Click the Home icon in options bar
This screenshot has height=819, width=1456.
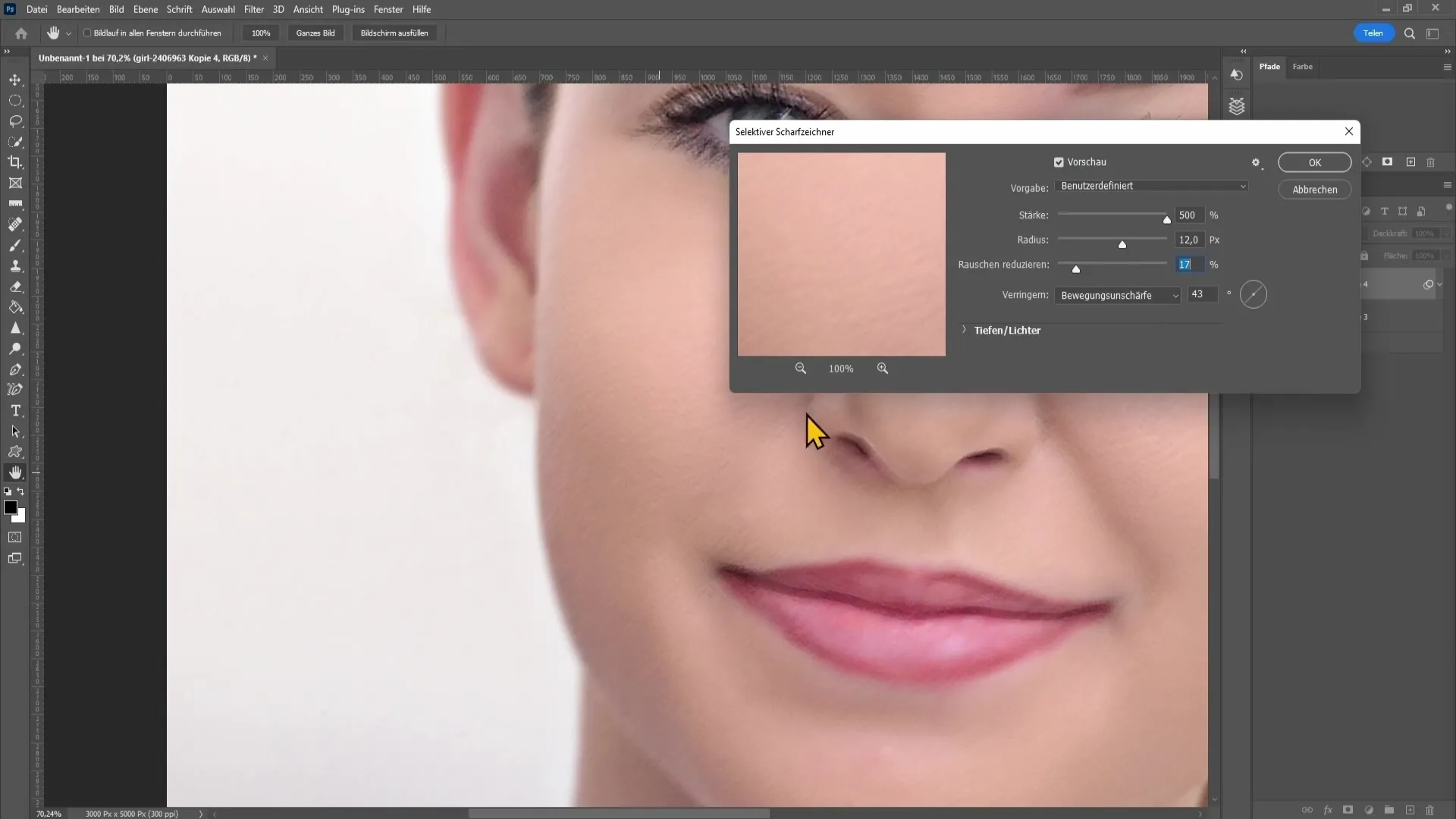[21, 33]
